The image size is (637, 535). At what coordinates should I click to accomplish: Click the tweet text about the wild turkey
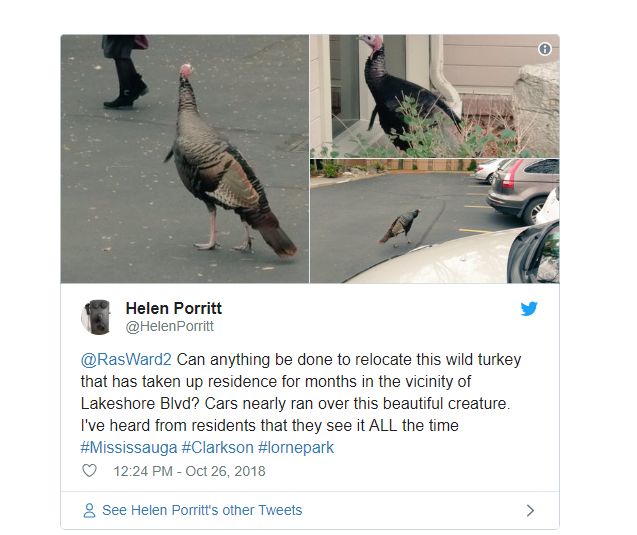point(301,393)
